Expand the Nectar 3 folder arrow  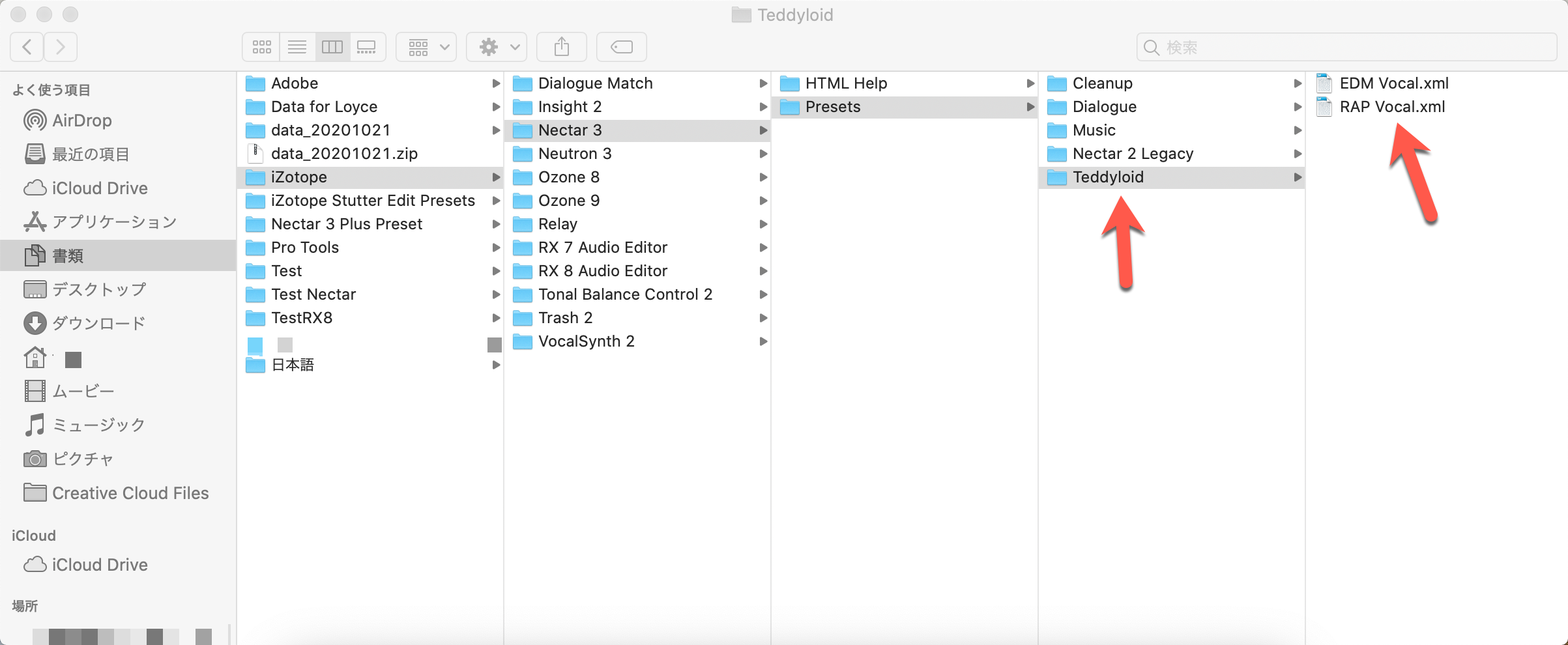763,130
